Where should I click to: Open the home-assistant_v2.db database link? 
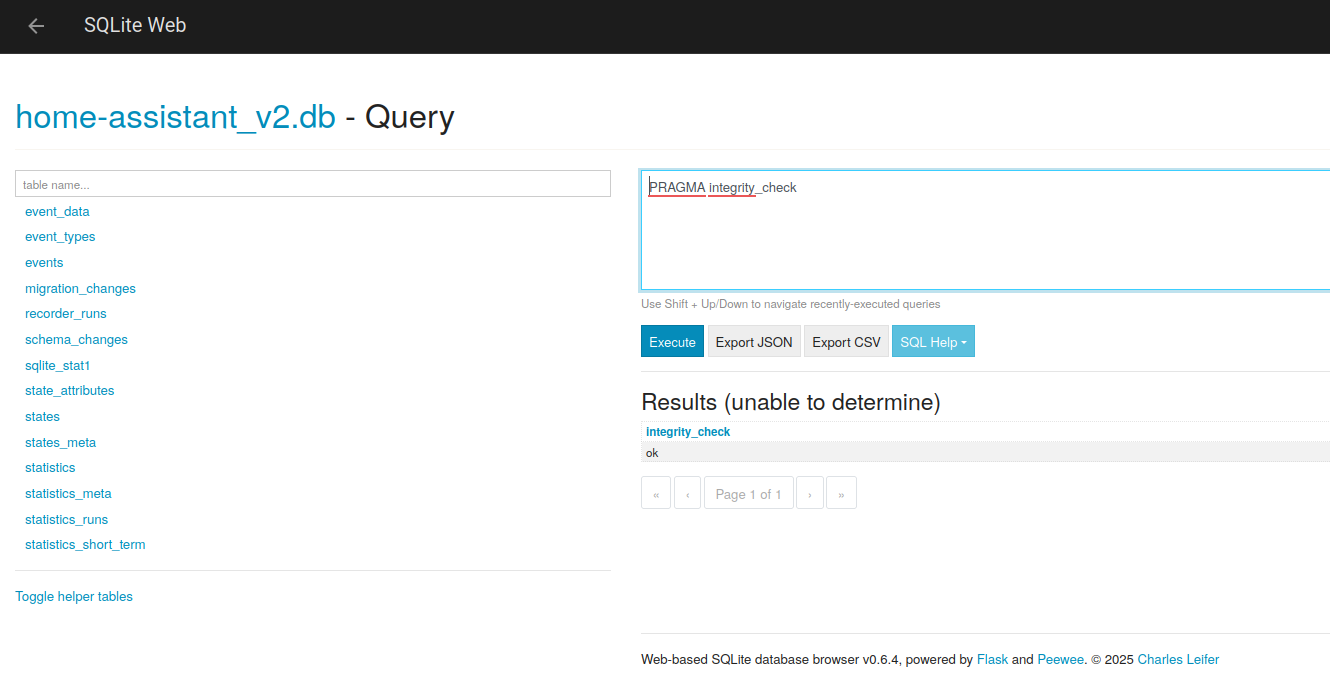[x=175, y=117]
